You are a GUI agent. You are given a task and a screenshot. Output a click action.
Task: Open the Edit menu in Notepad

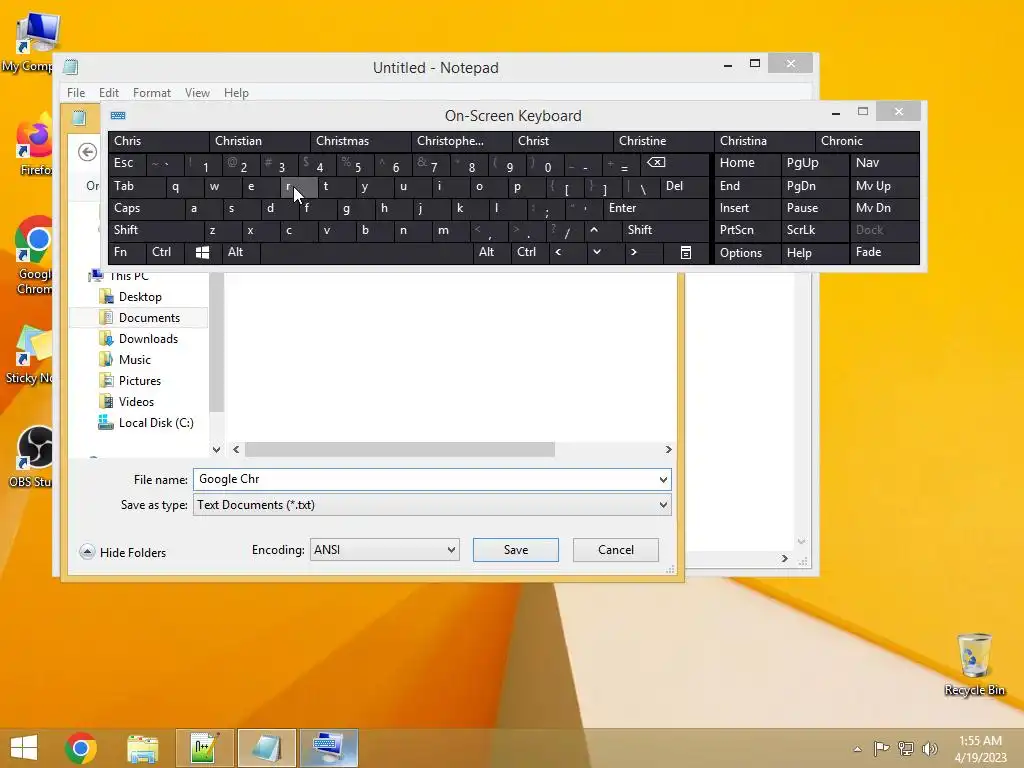[108, 93]
